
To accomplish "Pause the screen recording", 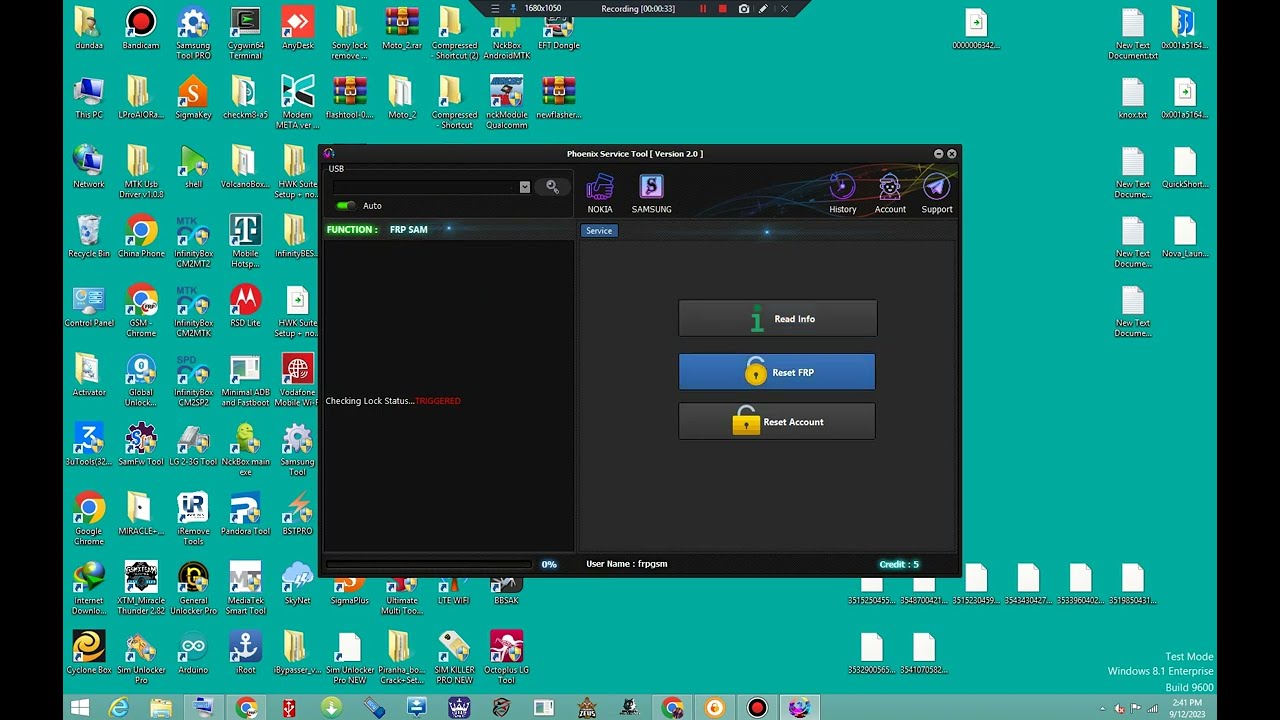I will coord(702,9).
